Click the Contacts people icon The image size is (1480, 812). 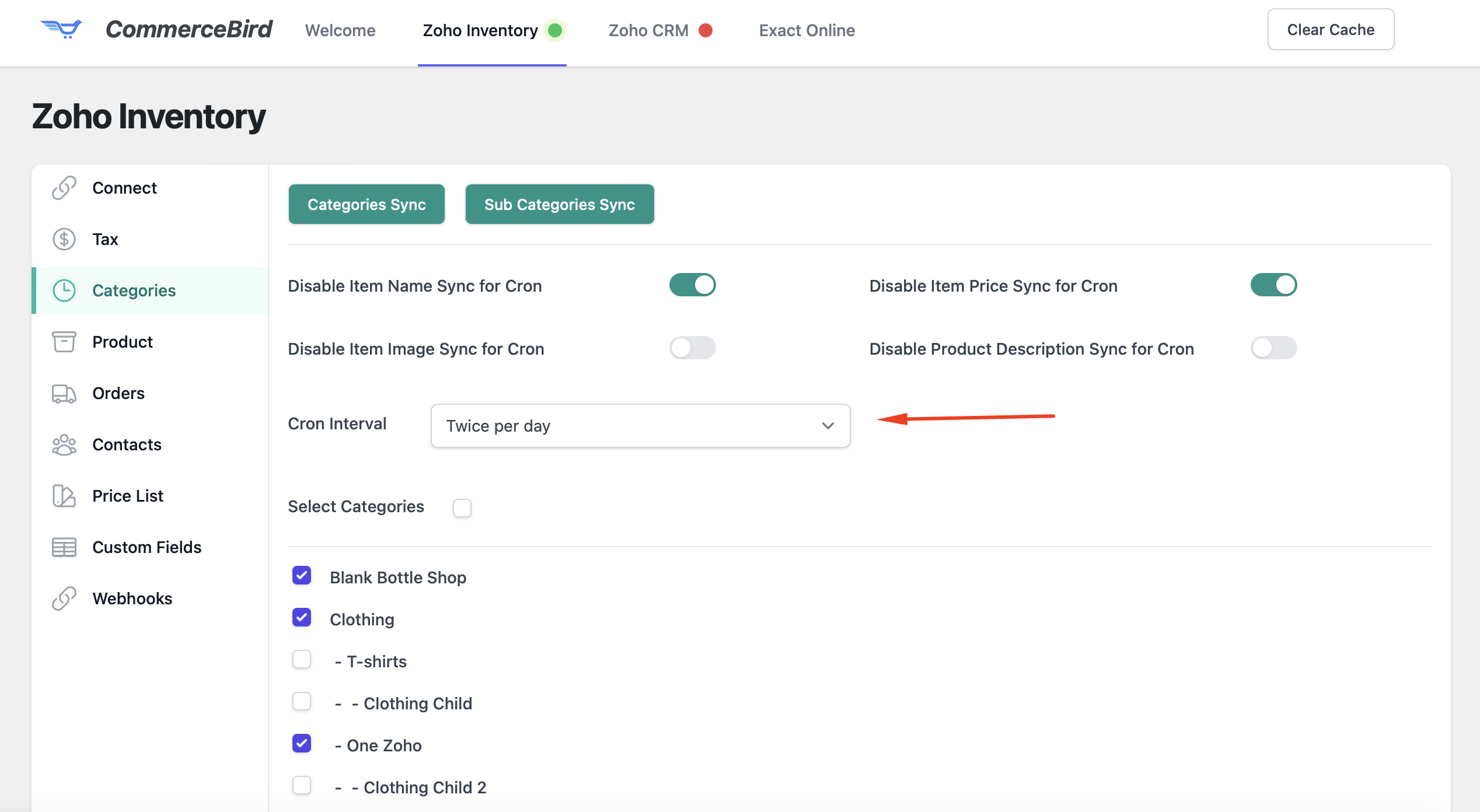(x=64, y=444)
